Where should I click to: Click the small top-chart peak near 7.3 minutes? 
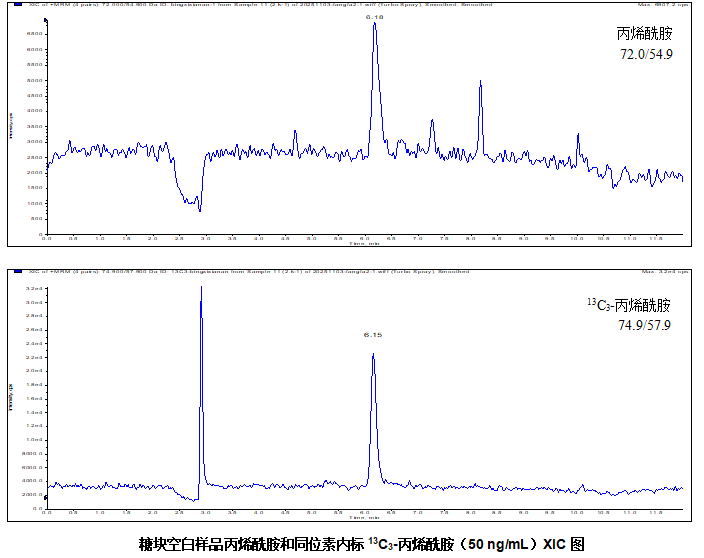pyautogui.click(x=432, y=122)
